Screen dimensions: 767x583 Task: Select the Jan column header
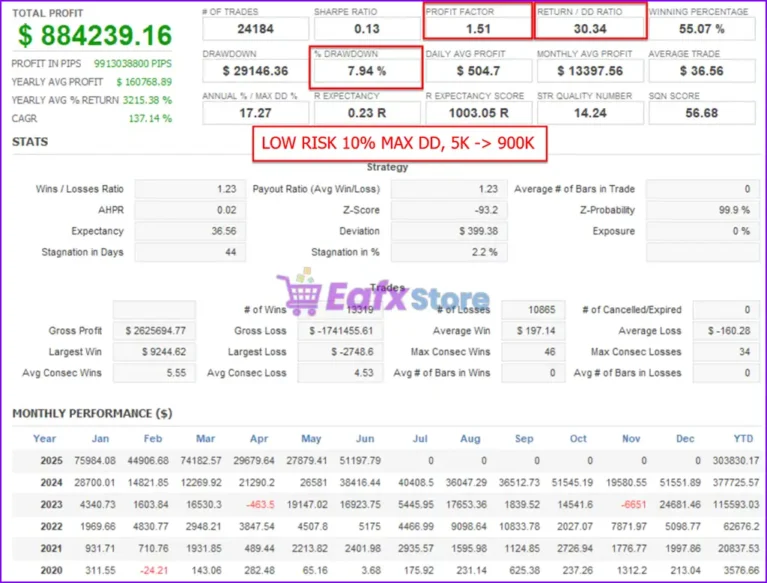(100, 439)
